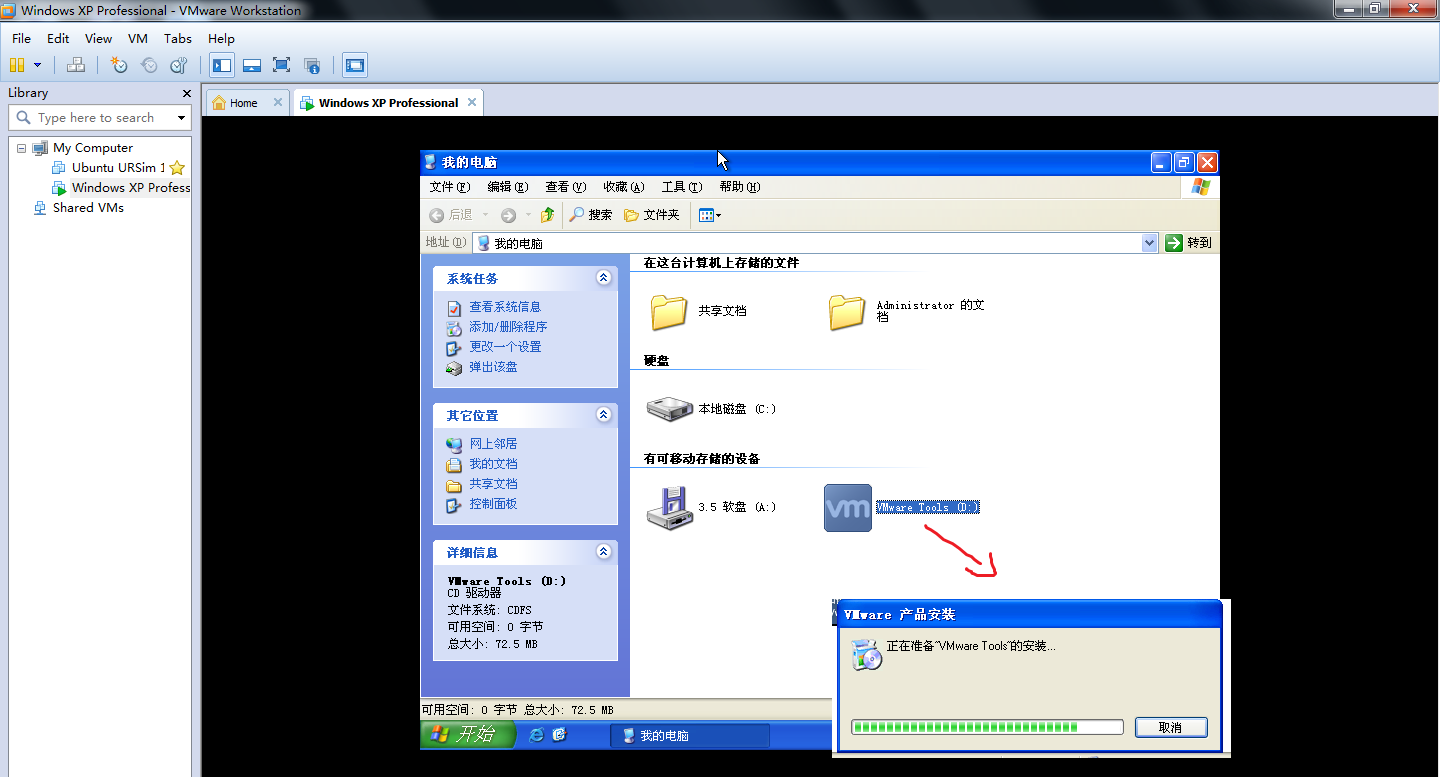
Task: Open the 帮助(H) menu in Explorer
Action: tap(739, 187)
